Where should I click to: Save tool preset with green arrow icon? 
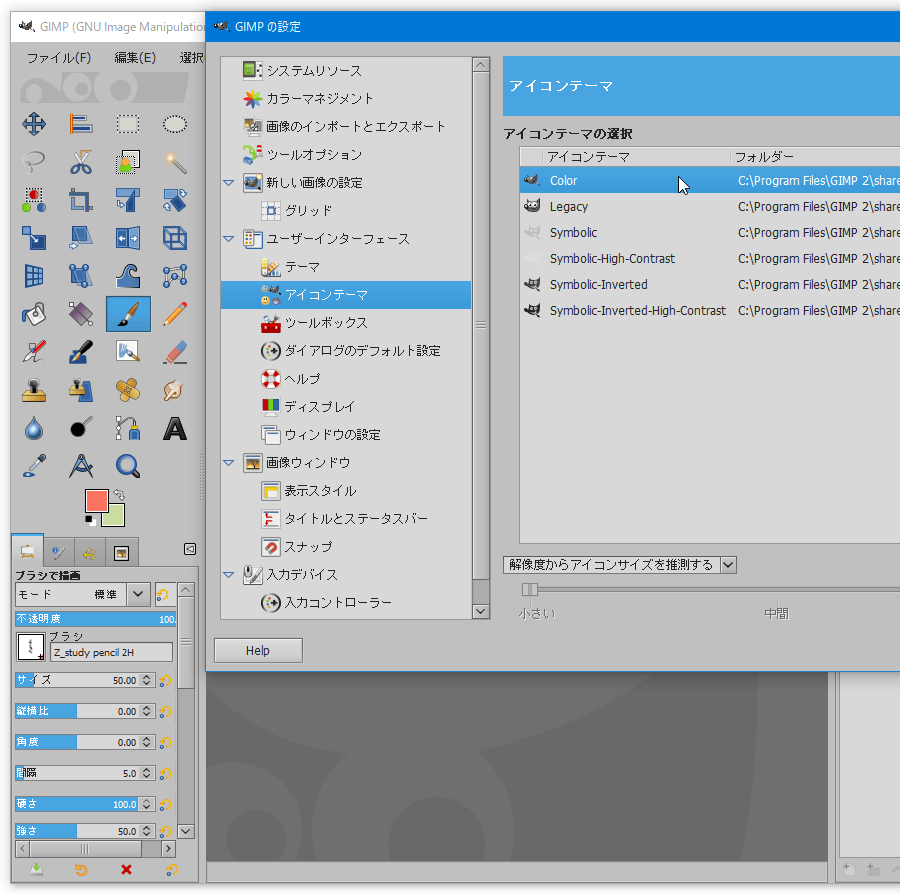pyautogui.click(x=36, y=870)
